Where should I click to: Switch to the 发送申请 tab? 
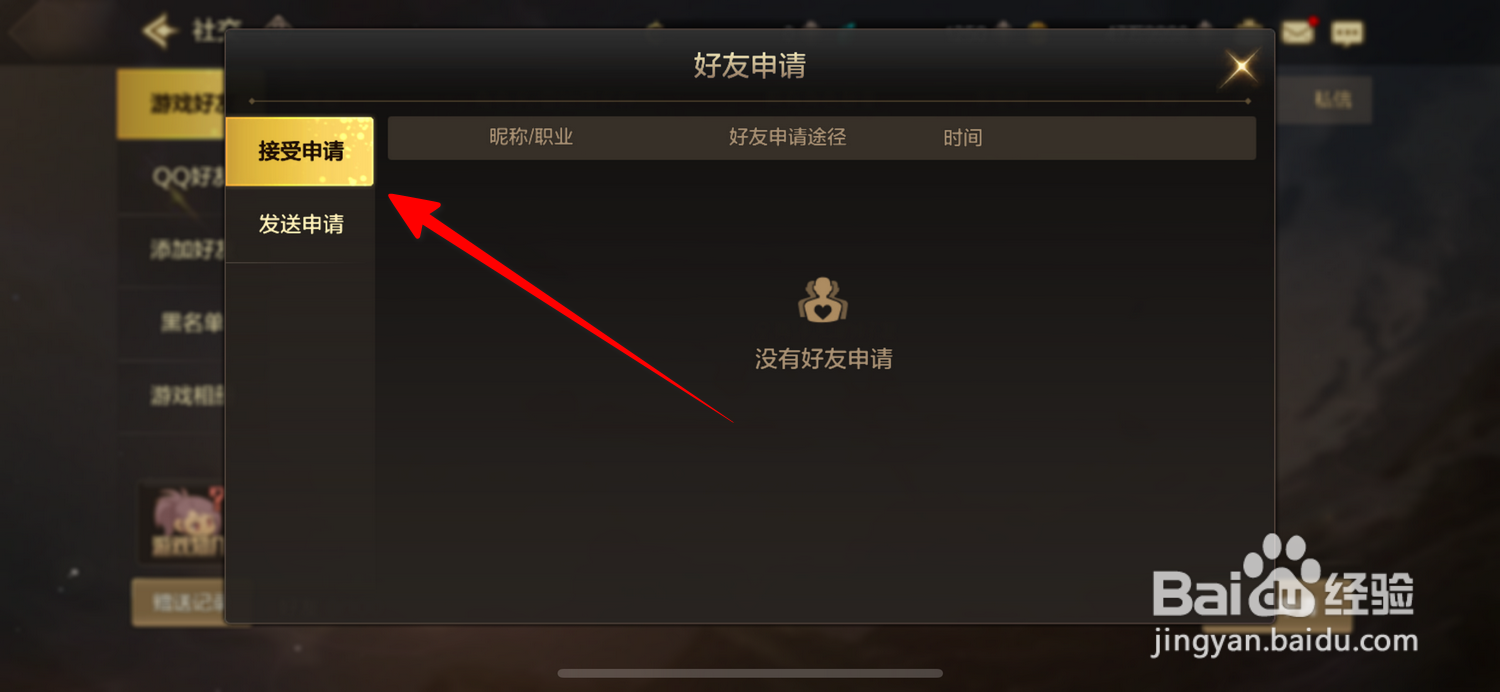[x=300, y=224]
